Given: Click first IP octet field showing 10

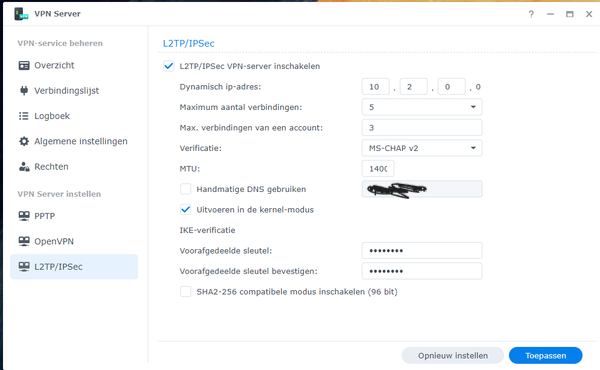Looking at the screenshot, I should pos(376,87).
